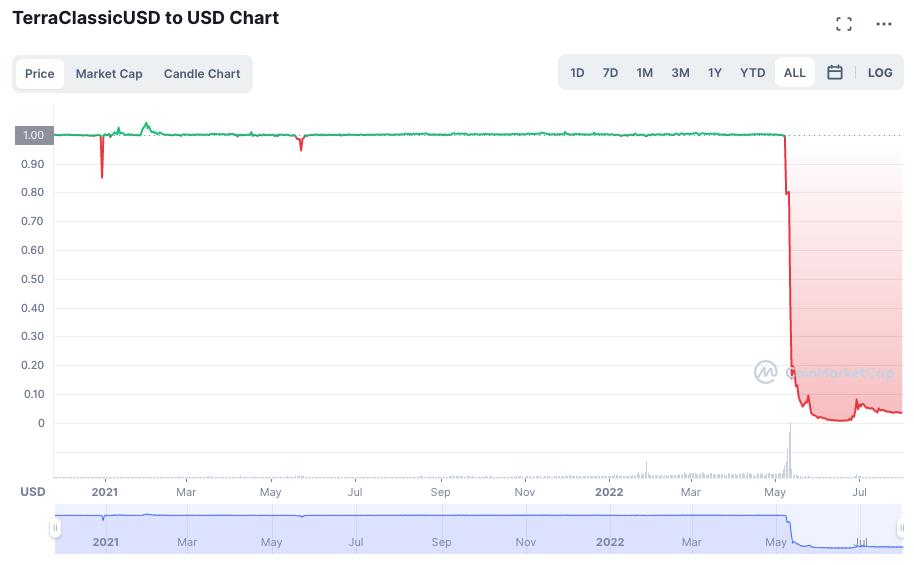Screen dimensions: 914x565
Task: Show year-to-date with YTD
Action: (x=752, y=73)
